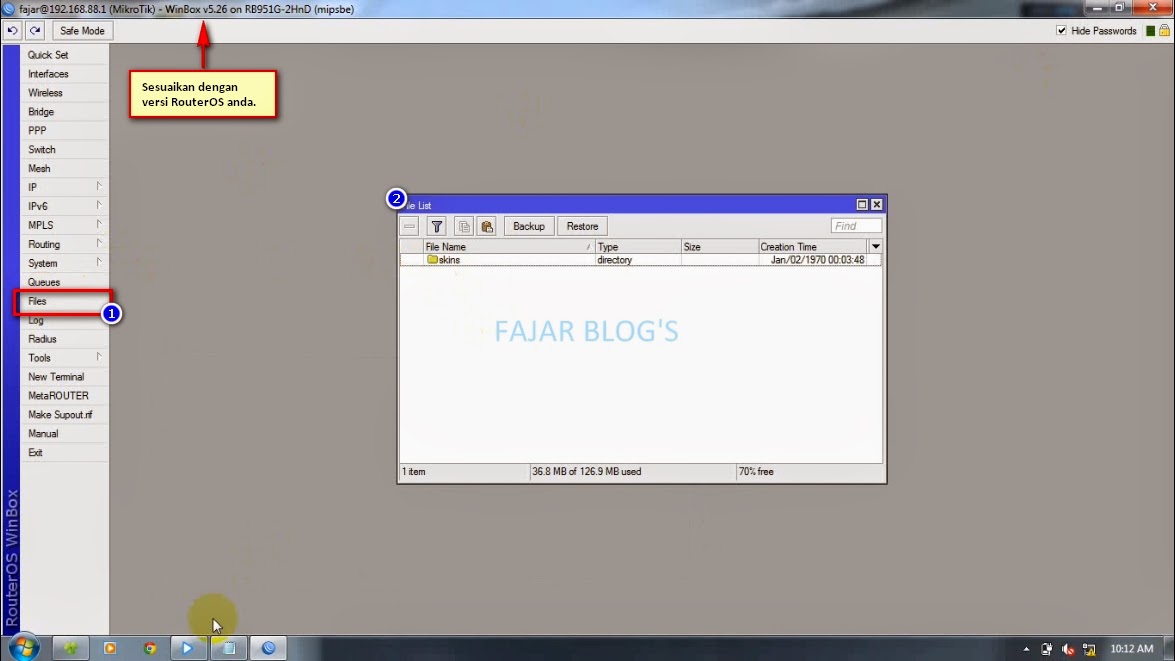Click the Find input field
Image resolution: width=1175 pixels, height=661 pixels.
[856, 226]
